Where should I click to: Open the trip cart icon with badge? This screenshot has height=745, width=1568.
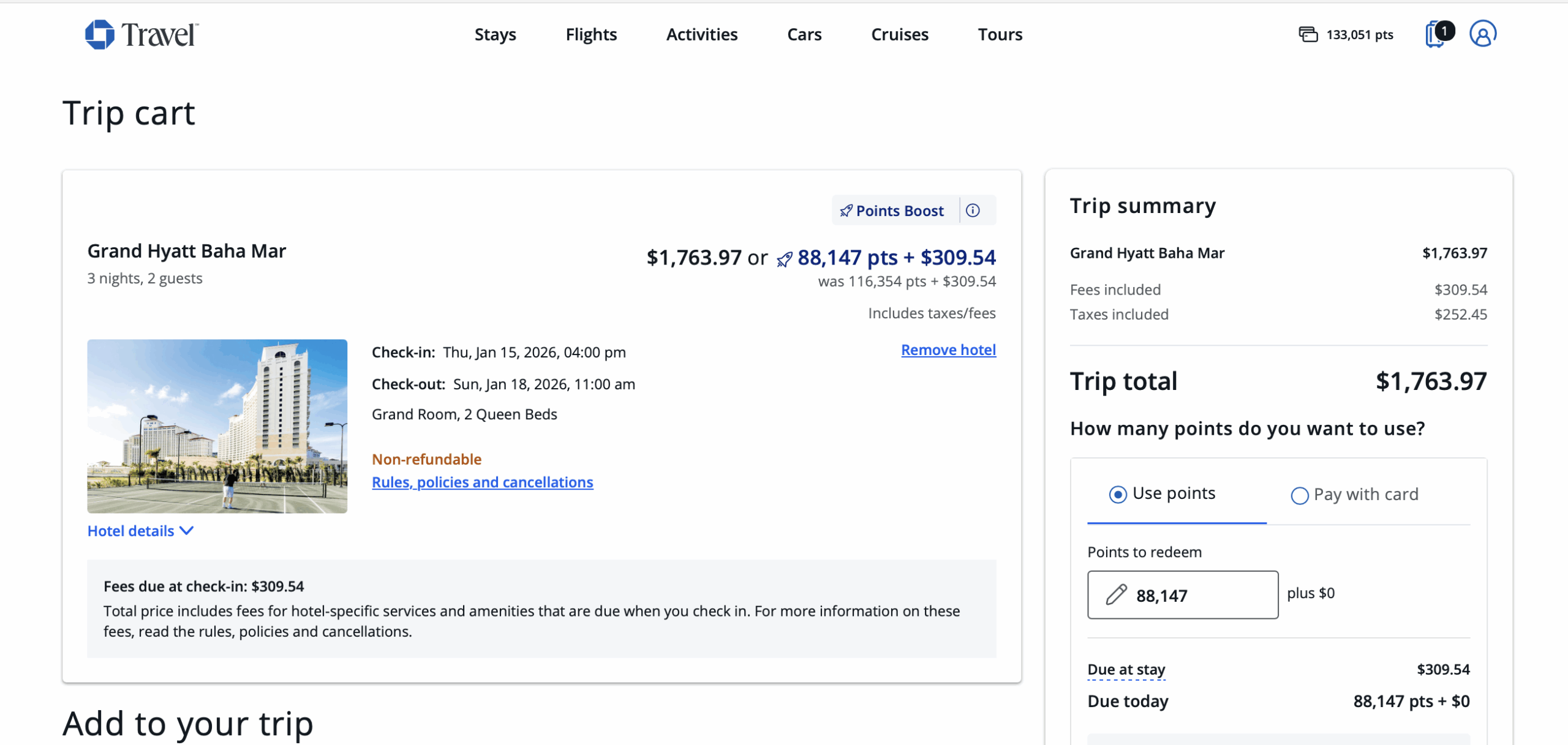point(1439,34)
